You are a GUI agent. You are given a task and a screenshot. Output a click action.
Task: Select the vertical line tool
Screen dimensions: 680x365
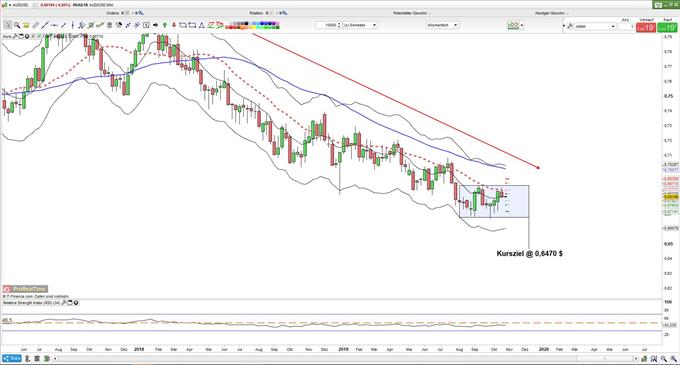pyautogui.click(x=72, y=25)
